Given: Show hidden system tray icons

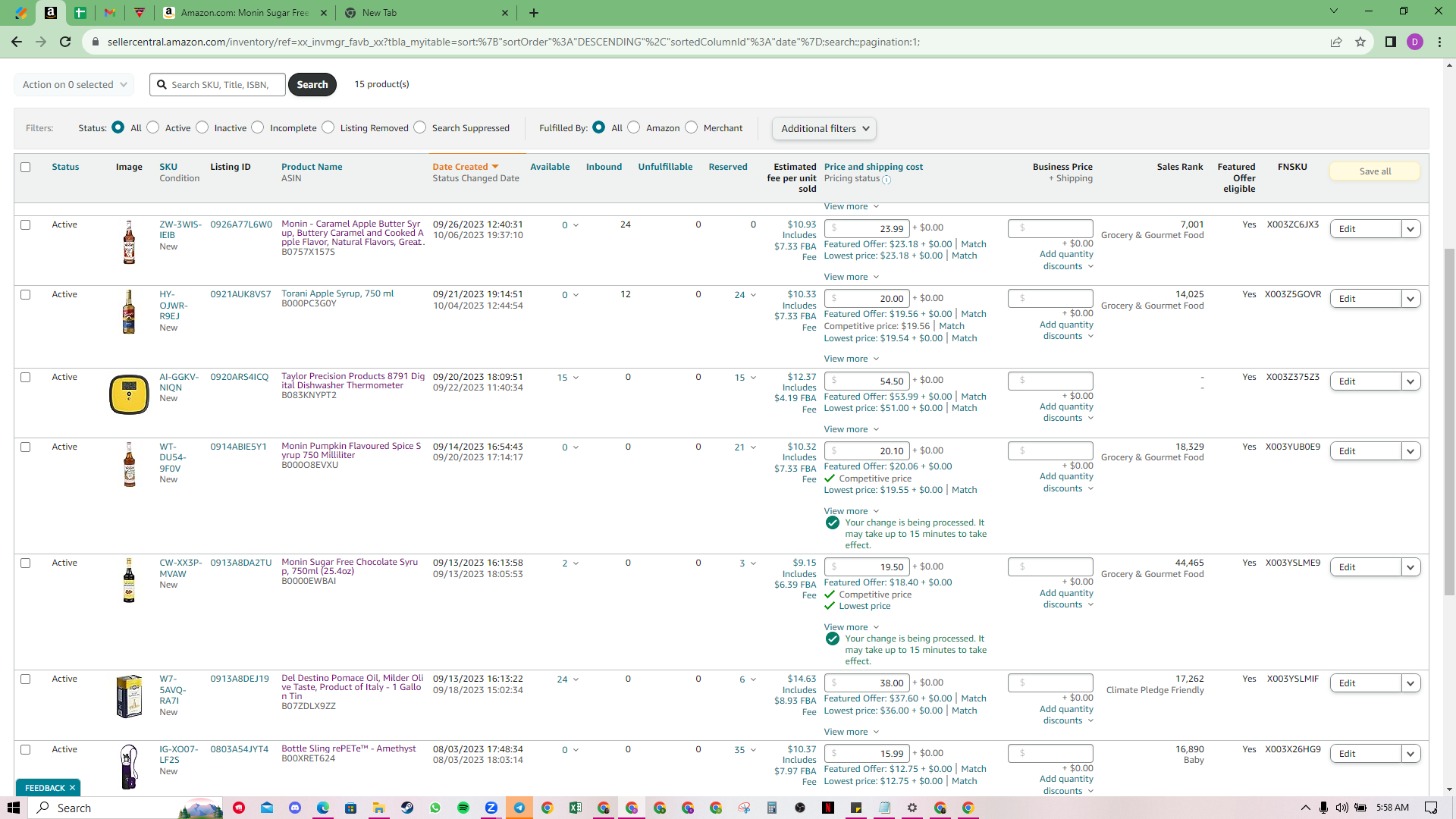Looking at the screenshot, I should (1306, 808).
